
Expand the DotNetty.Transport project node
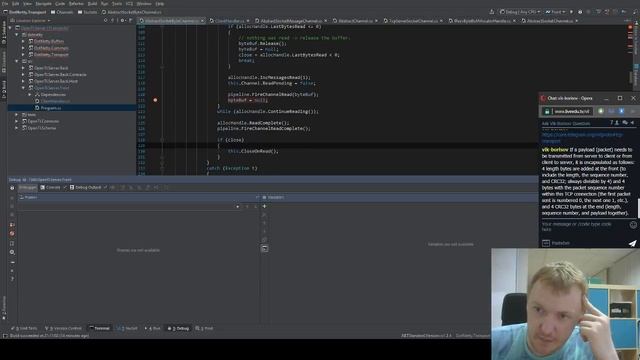pos(23,54)
